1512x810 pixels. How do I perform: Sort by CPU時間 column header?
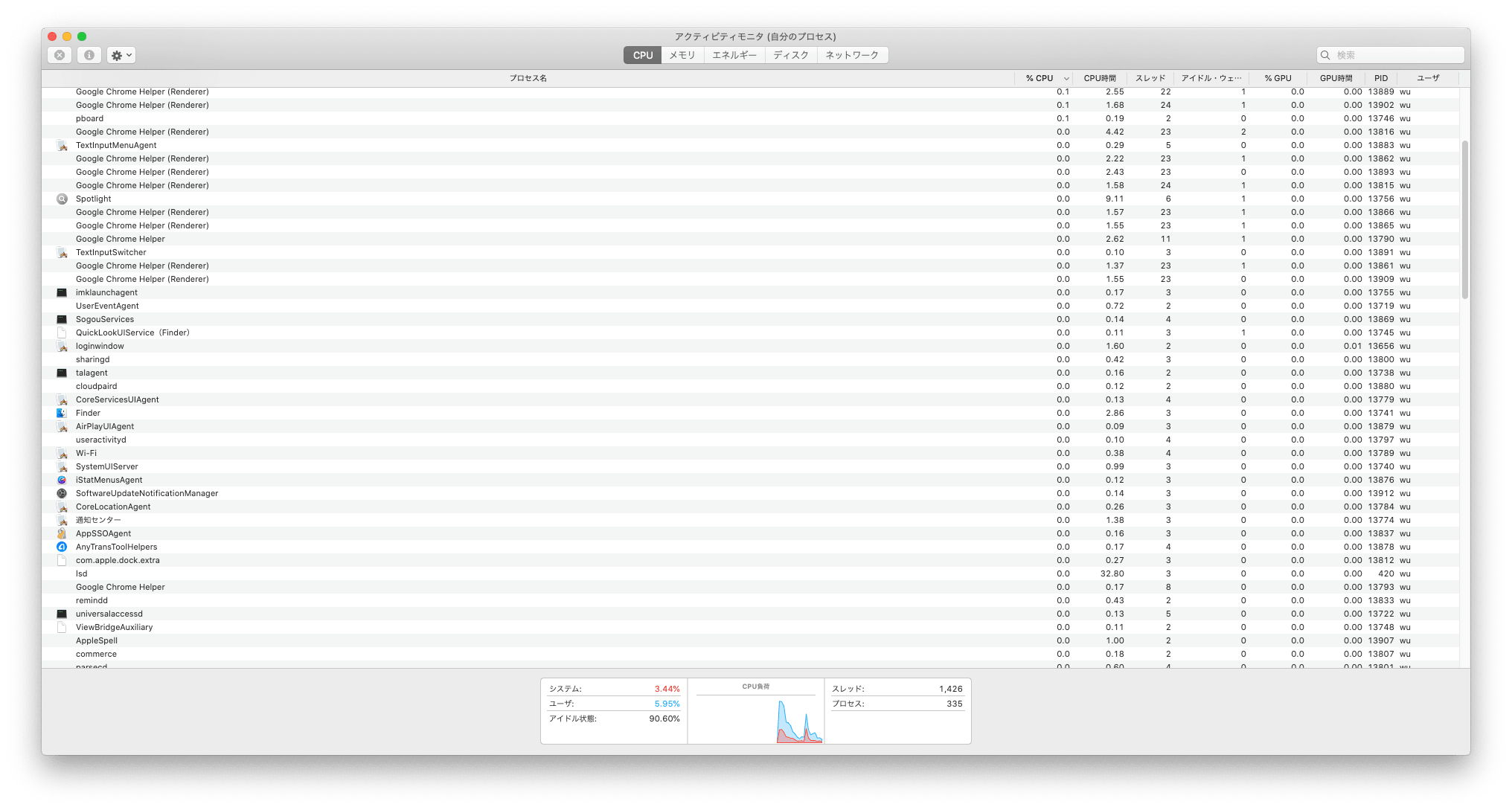point(1100,78)
